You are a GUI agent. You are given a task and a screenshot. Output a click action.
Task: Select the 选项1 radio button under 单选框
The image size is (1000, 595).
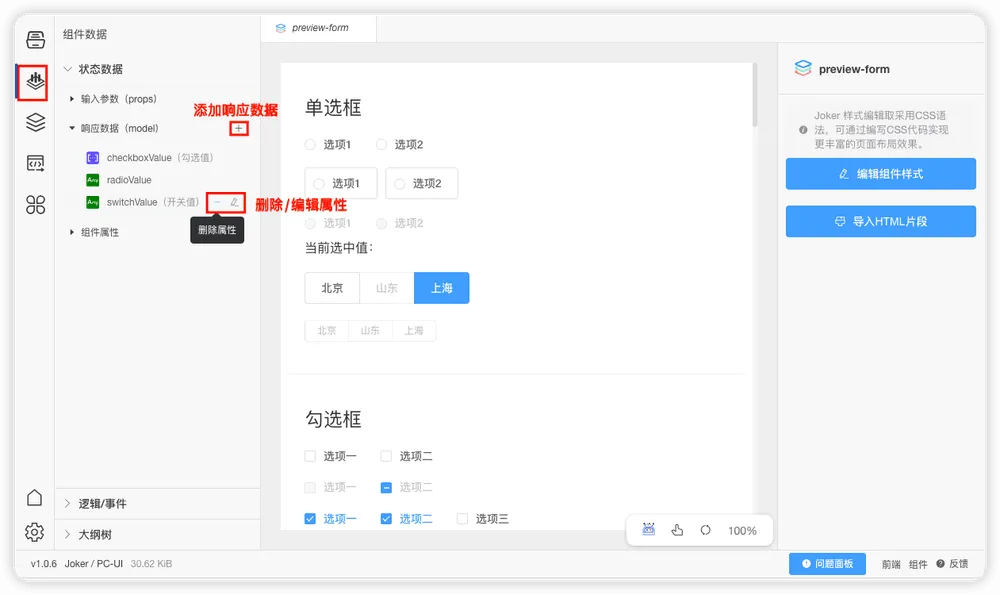pos(310,144)
